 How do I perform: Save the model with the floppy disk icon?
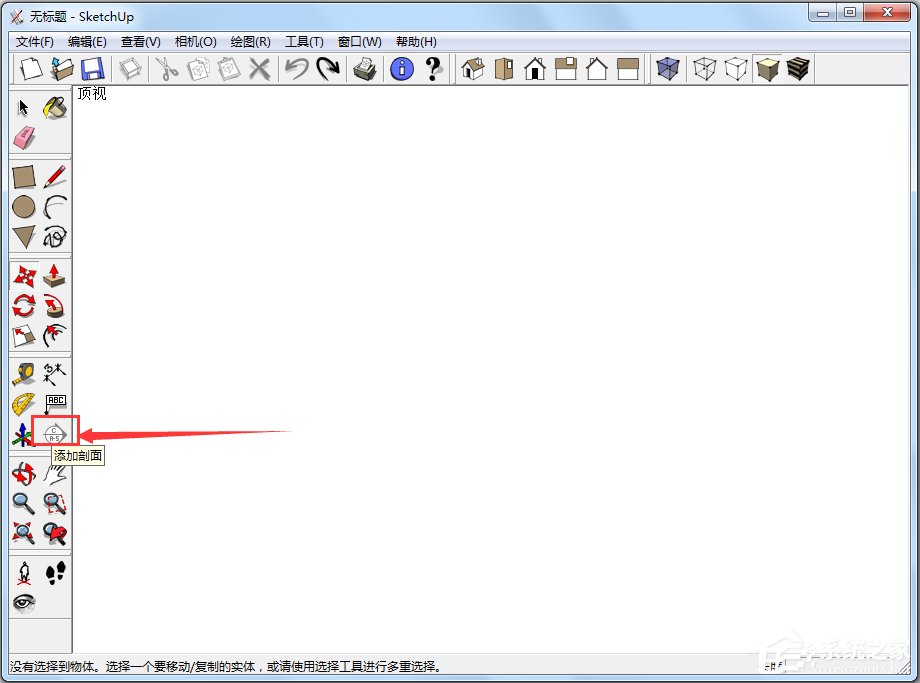coord(92,69)
